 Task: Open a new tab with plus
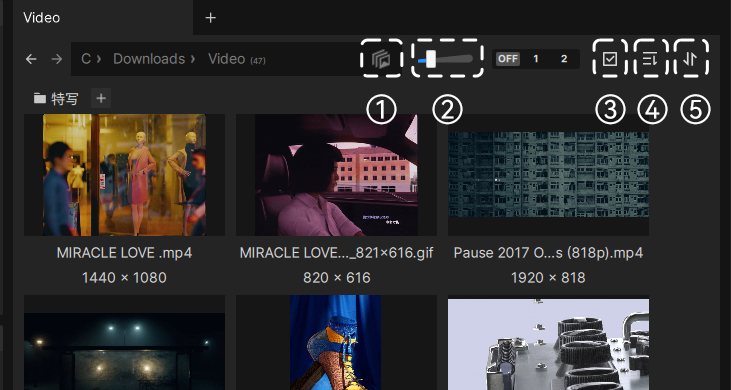211,18
